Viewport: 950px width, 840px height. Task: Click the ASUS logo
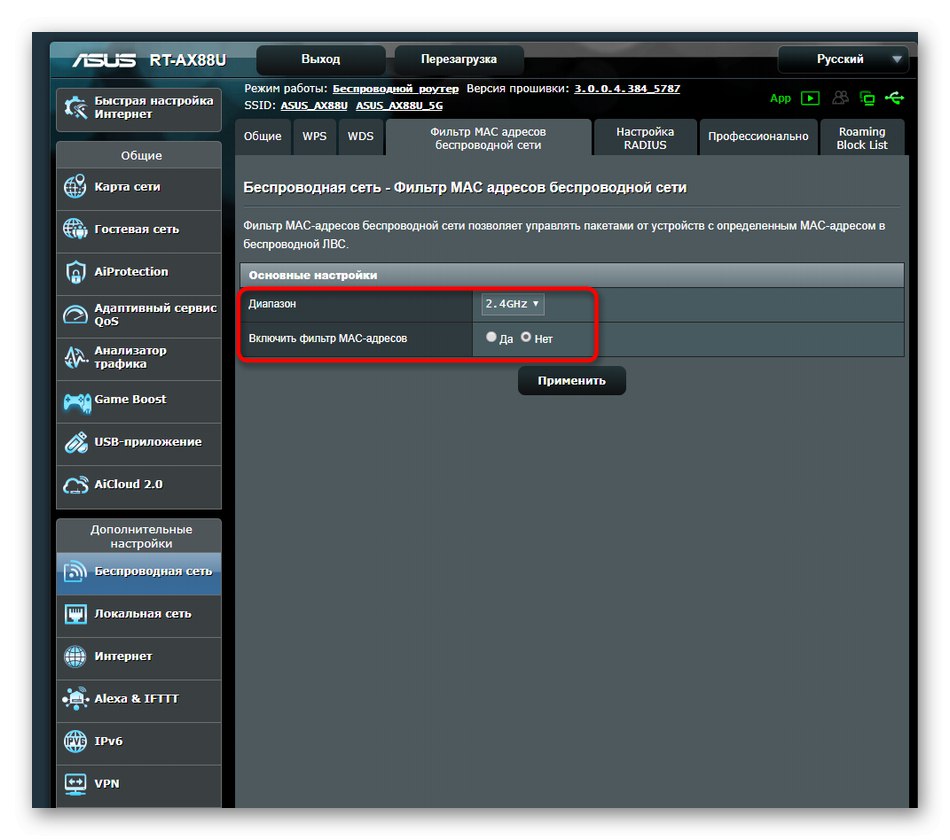(x=104, y=60)
